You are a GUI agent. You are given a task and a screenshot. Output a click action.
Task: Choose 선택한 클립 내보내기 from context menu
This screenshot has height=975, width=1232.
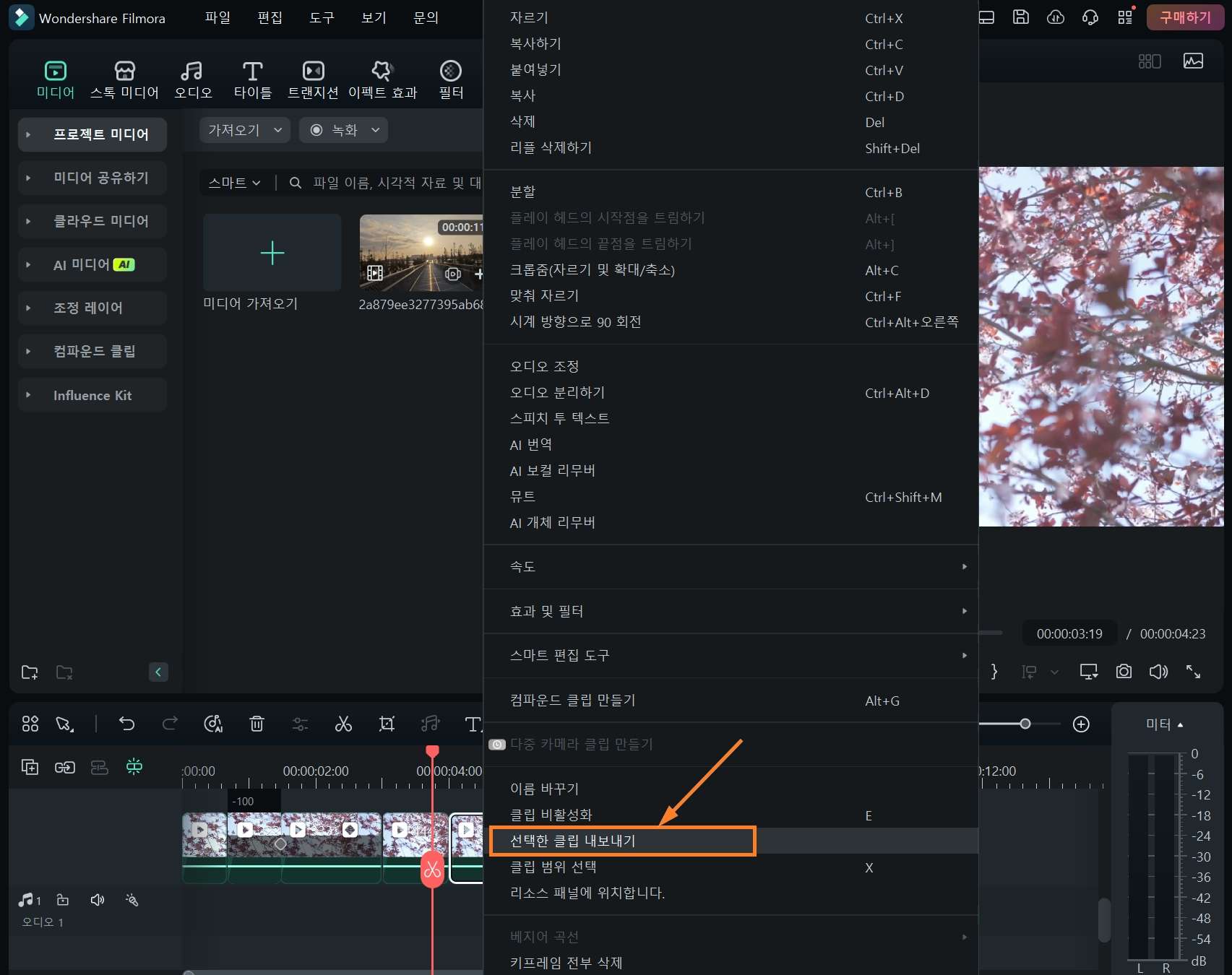tap(731, 841)
